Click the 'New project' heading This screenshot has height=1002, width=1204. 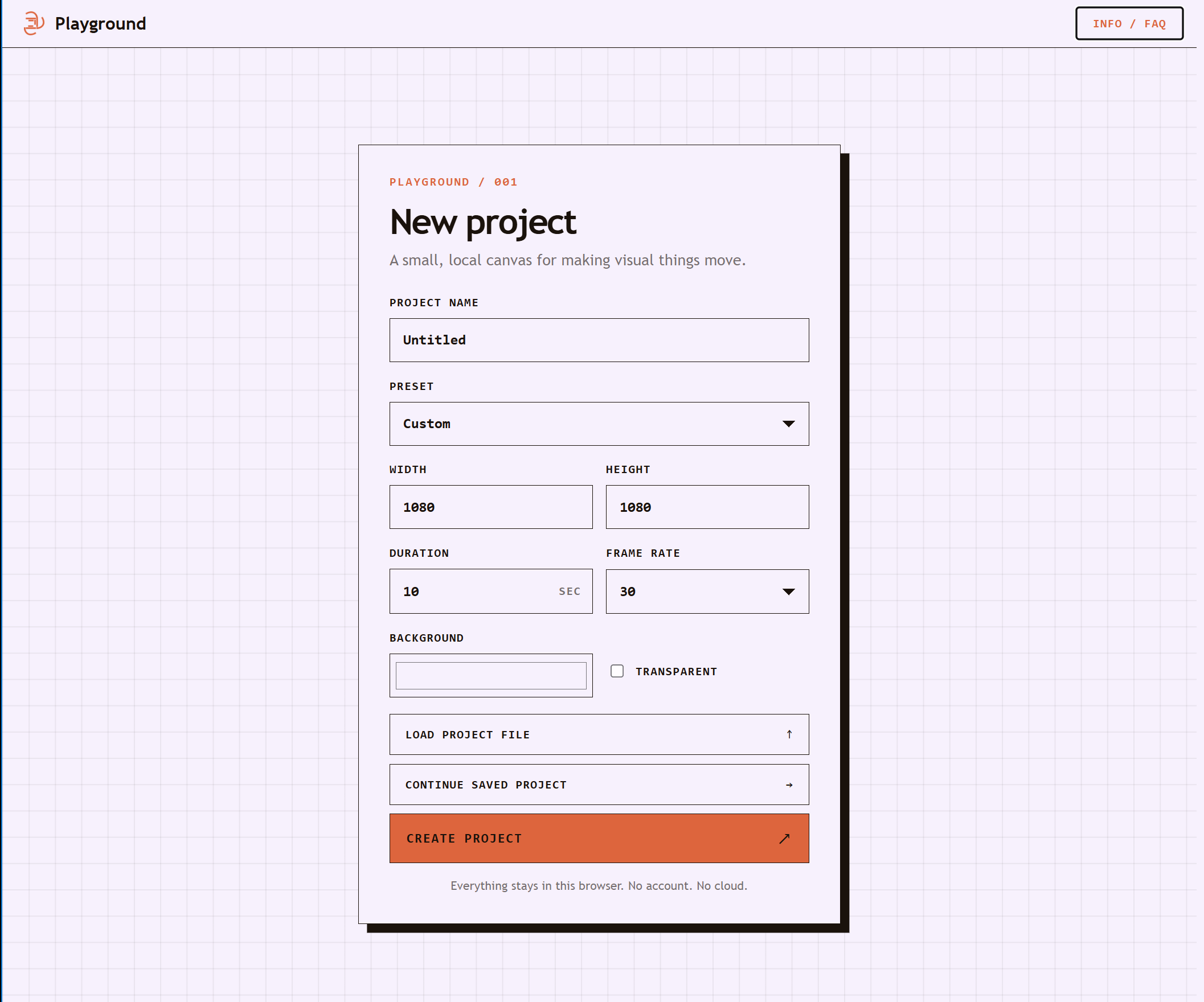point(483,223)
